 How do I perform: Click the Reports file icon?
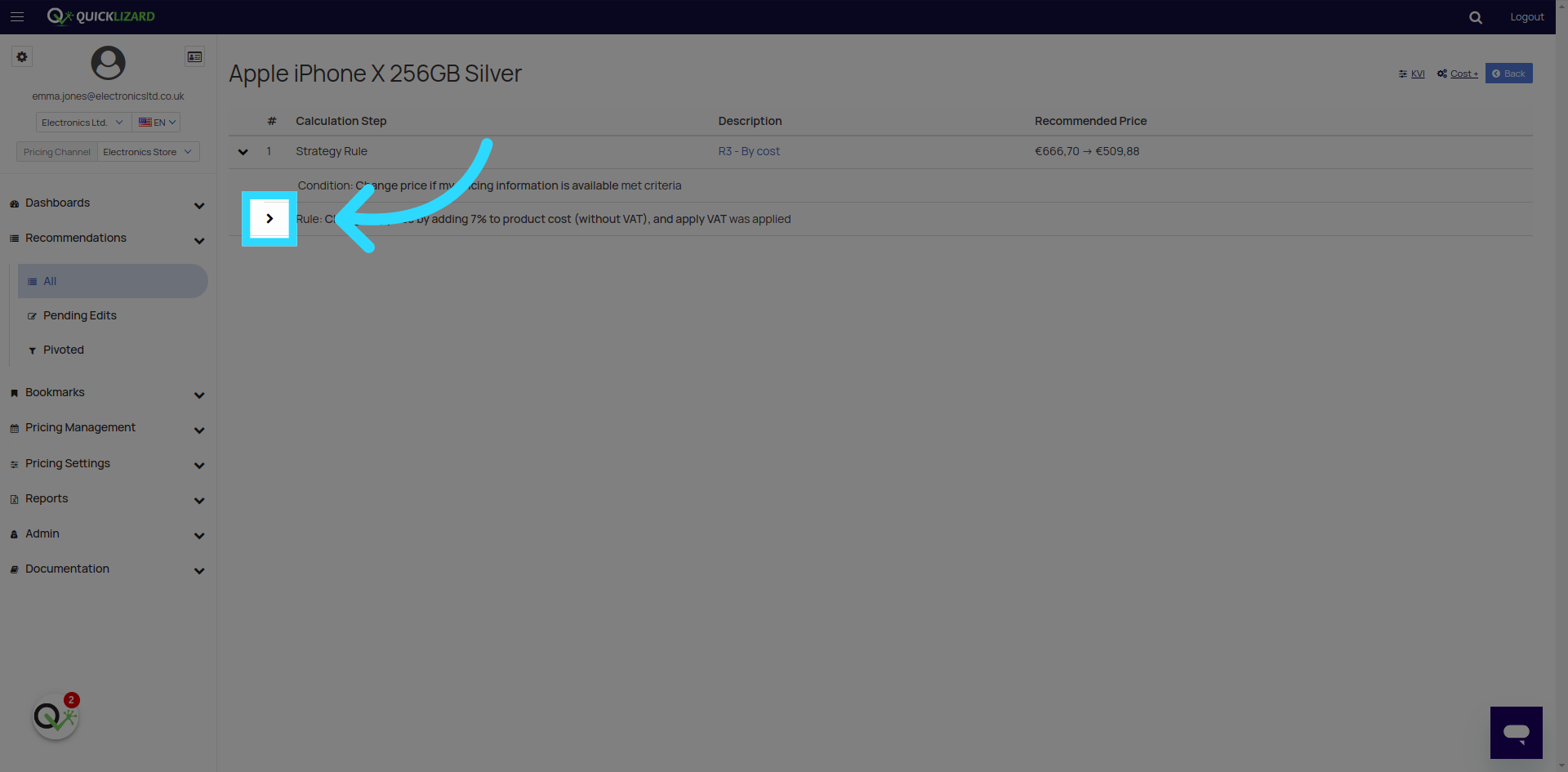point(14,499)
